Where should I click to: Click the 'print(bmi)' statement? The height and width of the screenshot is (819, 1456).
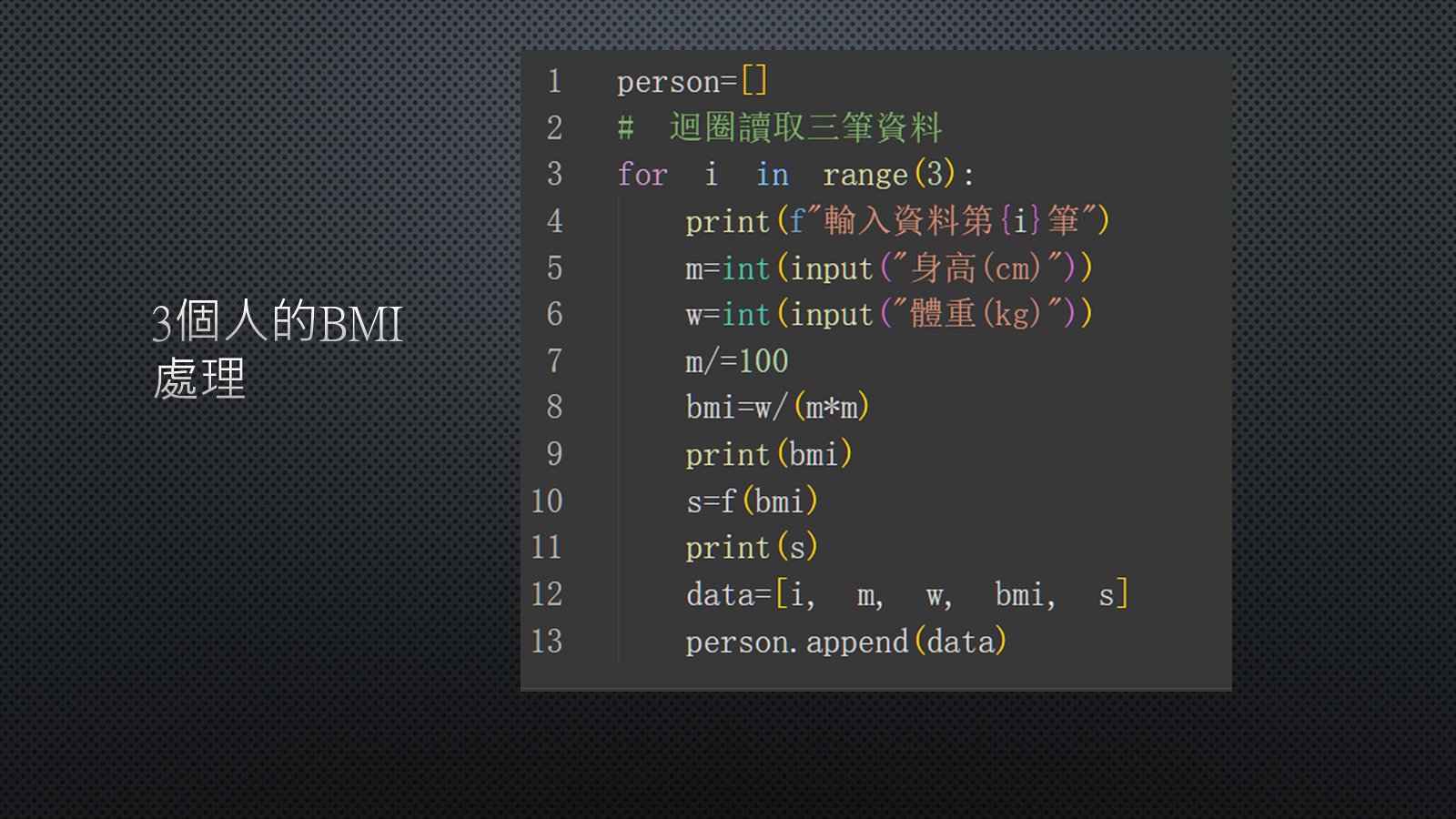768,454
